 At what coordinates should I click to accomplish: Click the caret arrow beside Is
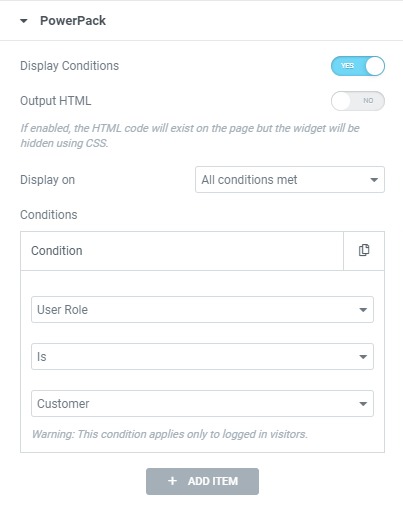pyautogui.click(x=363, y=357)
